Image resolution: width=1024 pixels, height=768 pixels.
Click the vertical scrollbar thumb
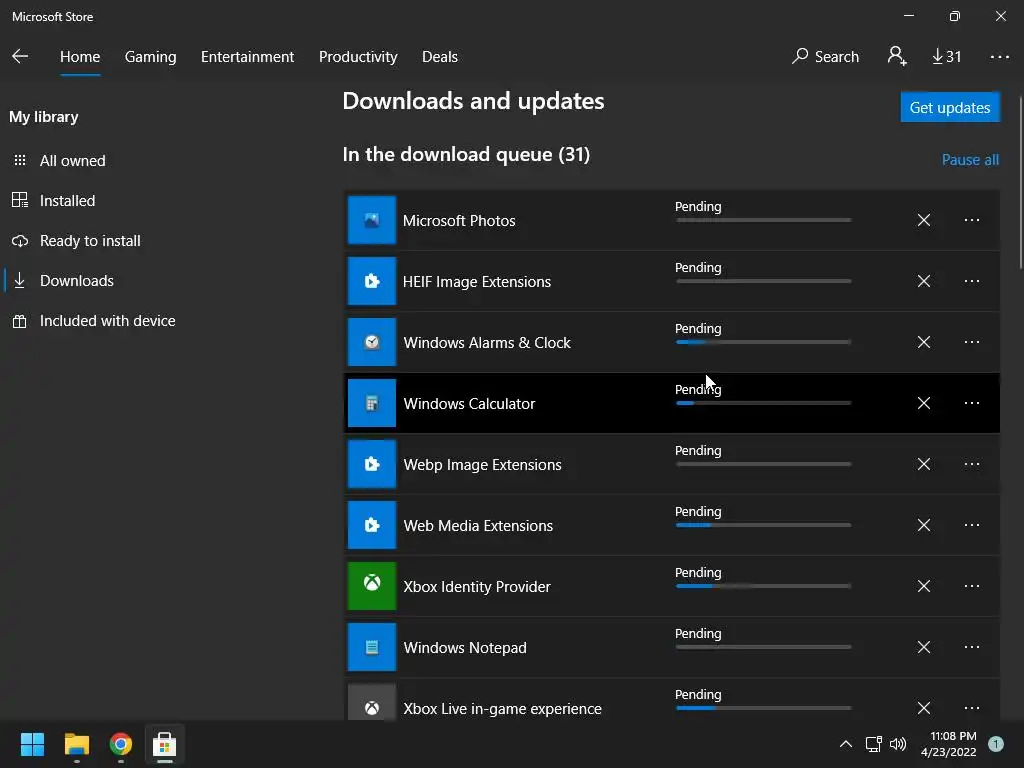1021,183
